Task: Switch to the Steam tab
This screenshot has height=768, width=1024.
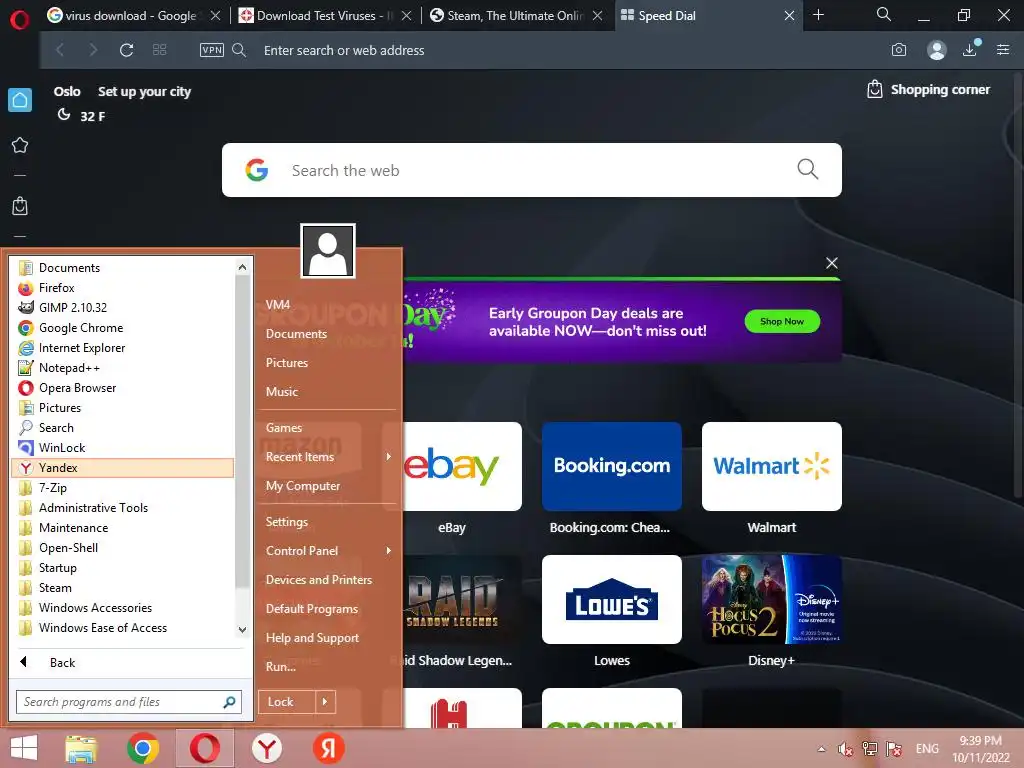Action: 508,16
